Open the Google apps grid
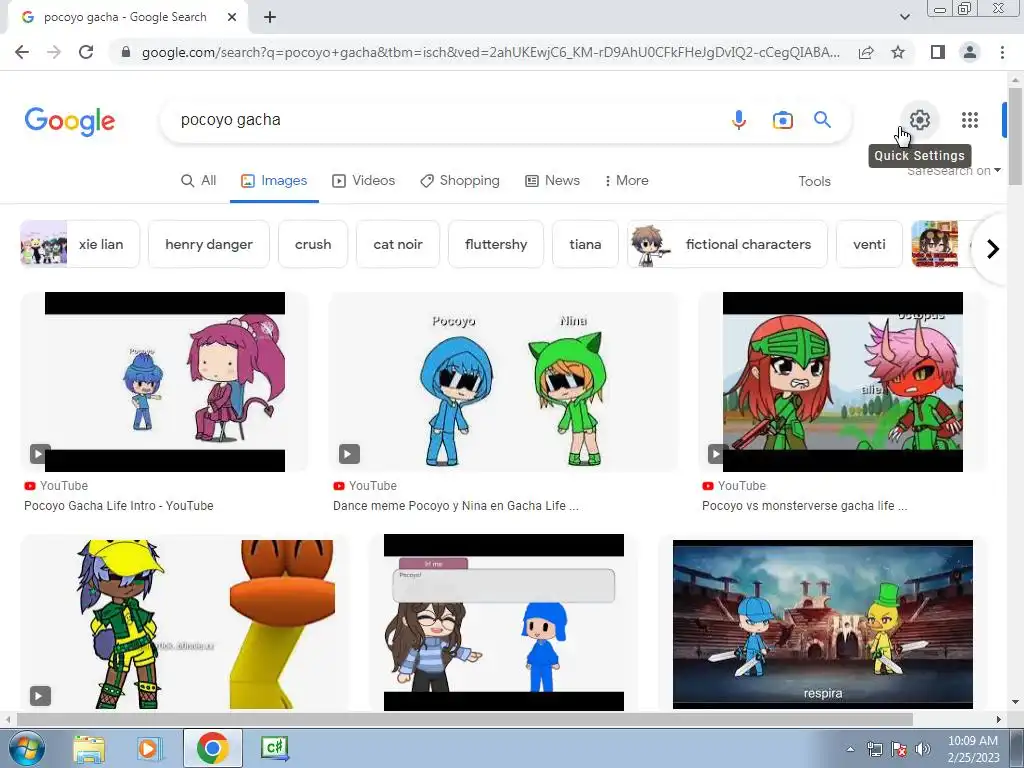The width and height of the screenshot is (1024, 768). 970,120
